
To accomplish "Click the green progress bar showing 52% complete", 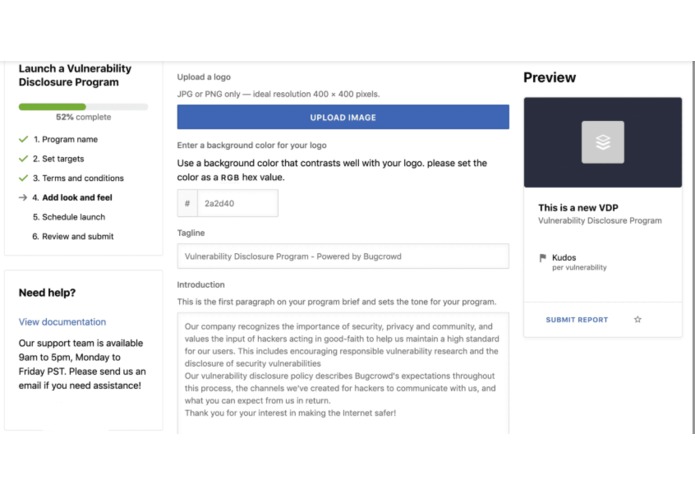I will tap(52, 107).
